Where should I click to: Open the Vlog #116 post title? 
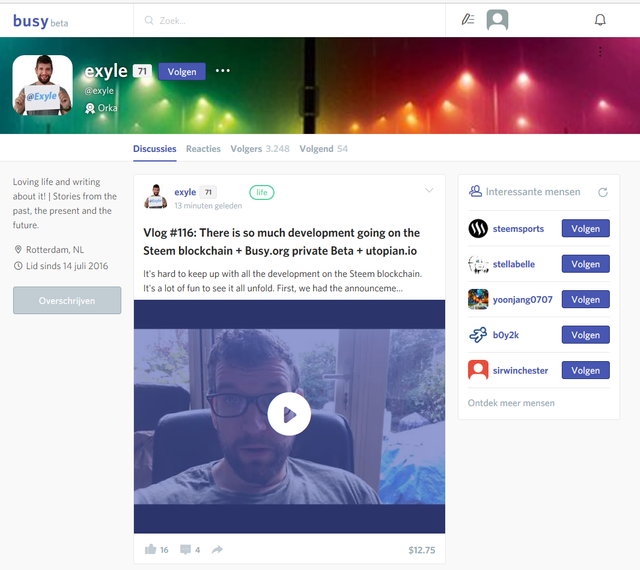click(282, 242)
